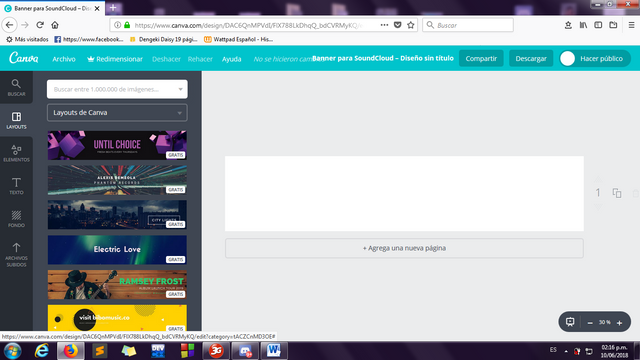The image size is (640, 360).
Task: Click the Compartir button
Action: [x=481, y=58]
